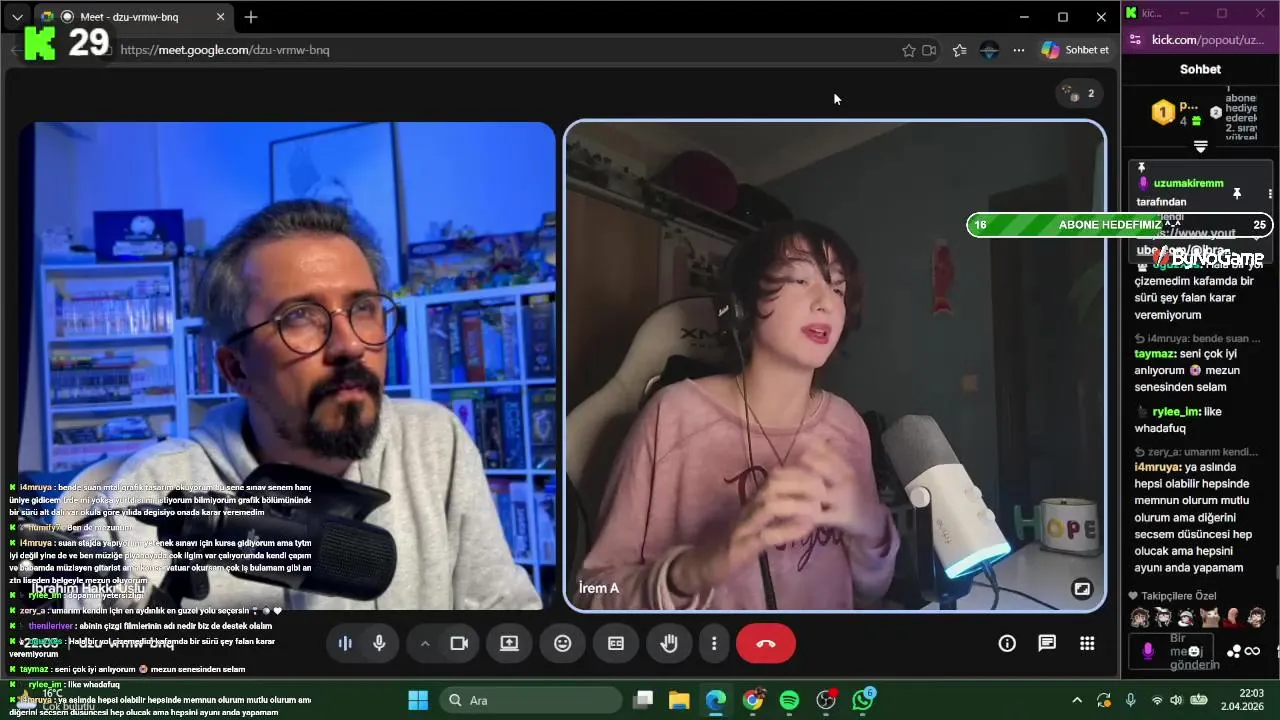Open Task View on the taskbar
The image size is (1280, 720).
(x=643, y=700)
